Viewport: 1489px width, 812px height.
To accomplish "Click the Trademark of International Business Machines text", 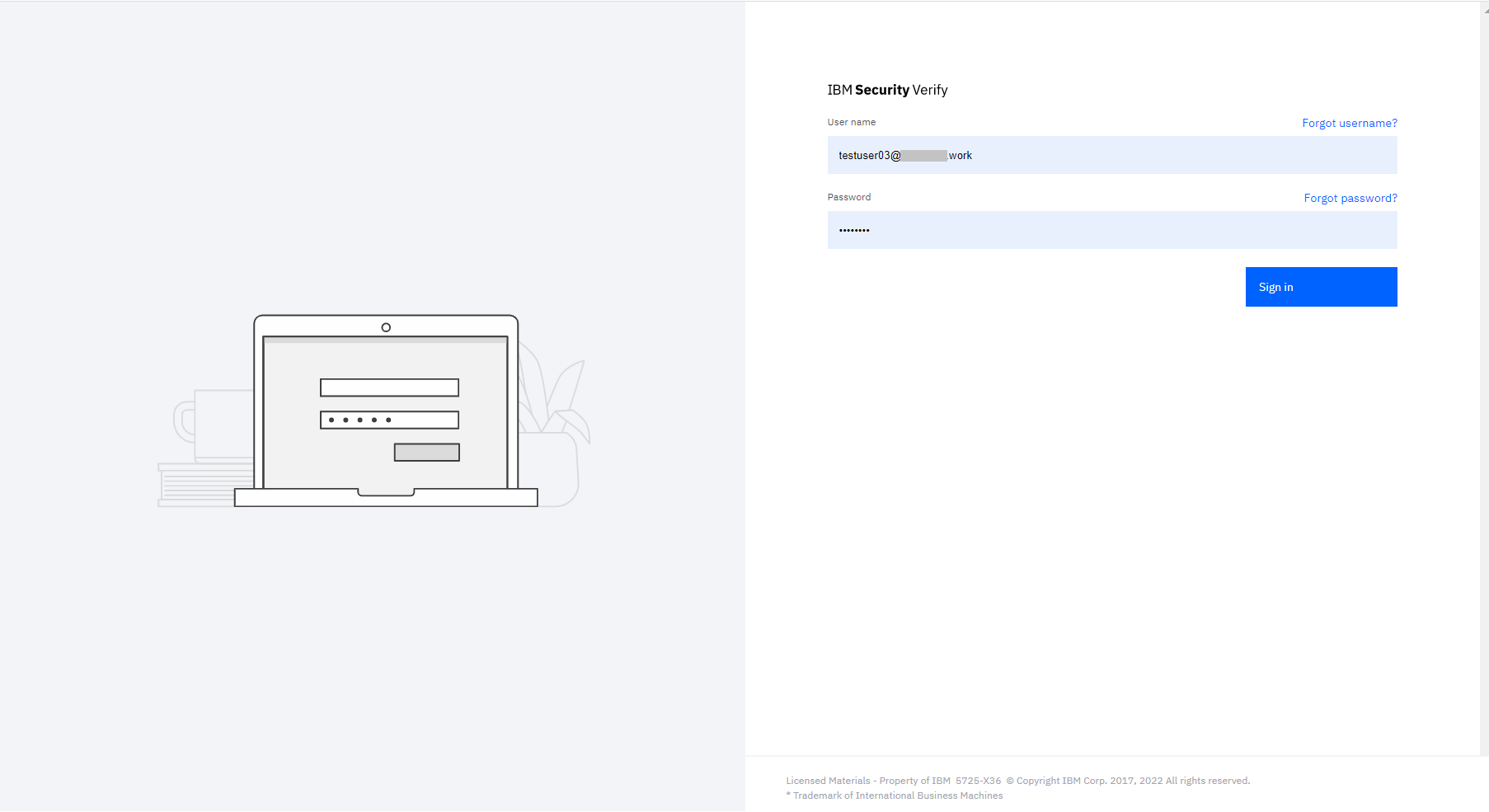I will (x=895, y=796).
